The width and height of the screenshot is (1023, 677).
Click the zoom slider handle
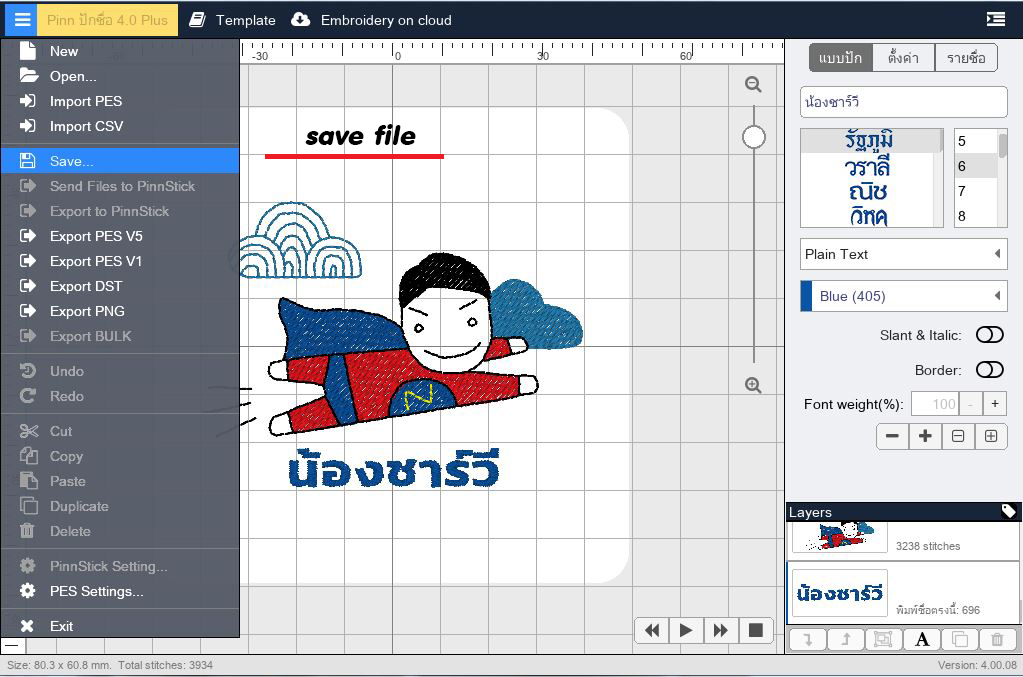coord(754,138)
